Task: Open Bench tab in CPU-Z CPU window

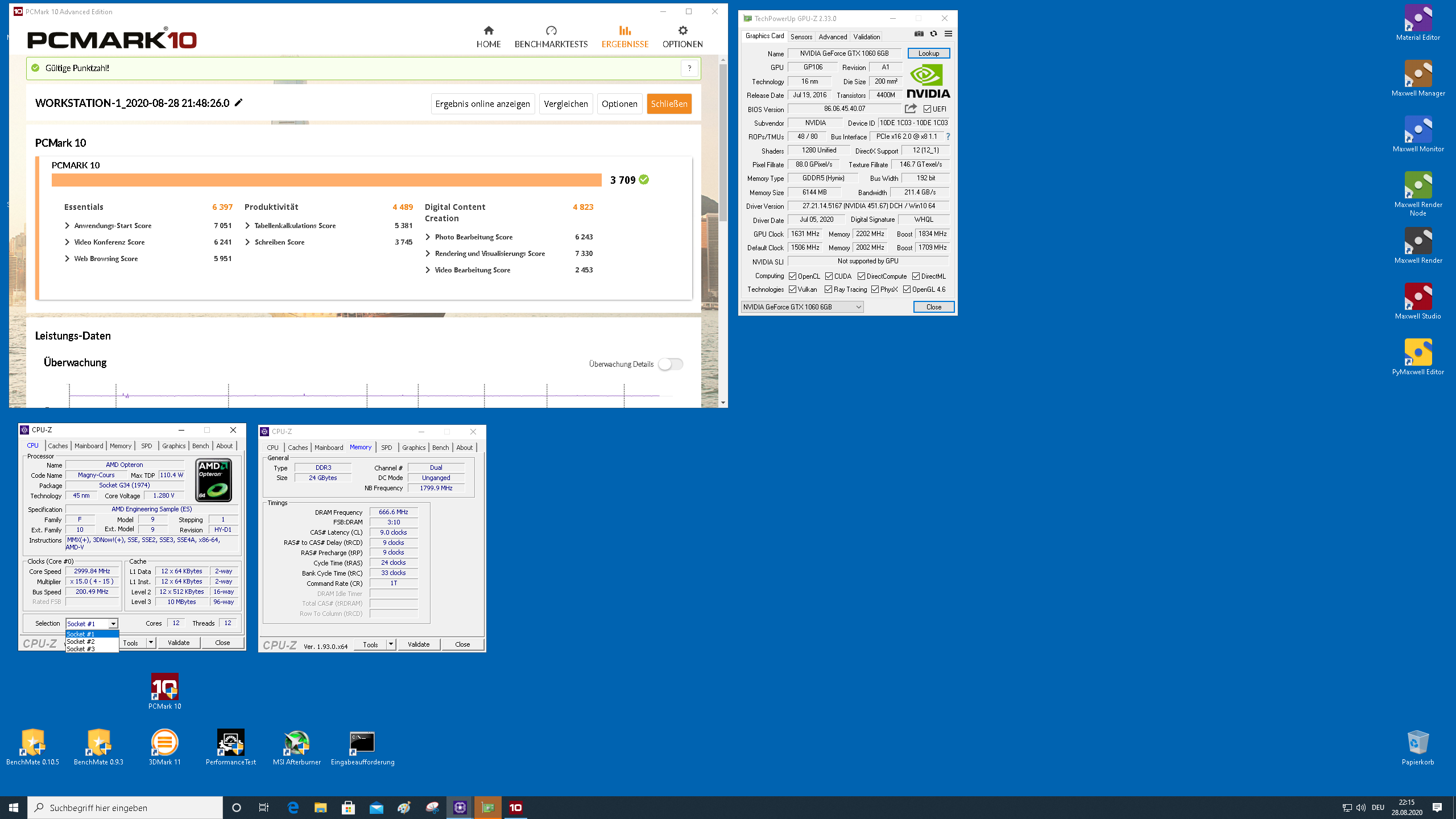Action: coord(200,446)
